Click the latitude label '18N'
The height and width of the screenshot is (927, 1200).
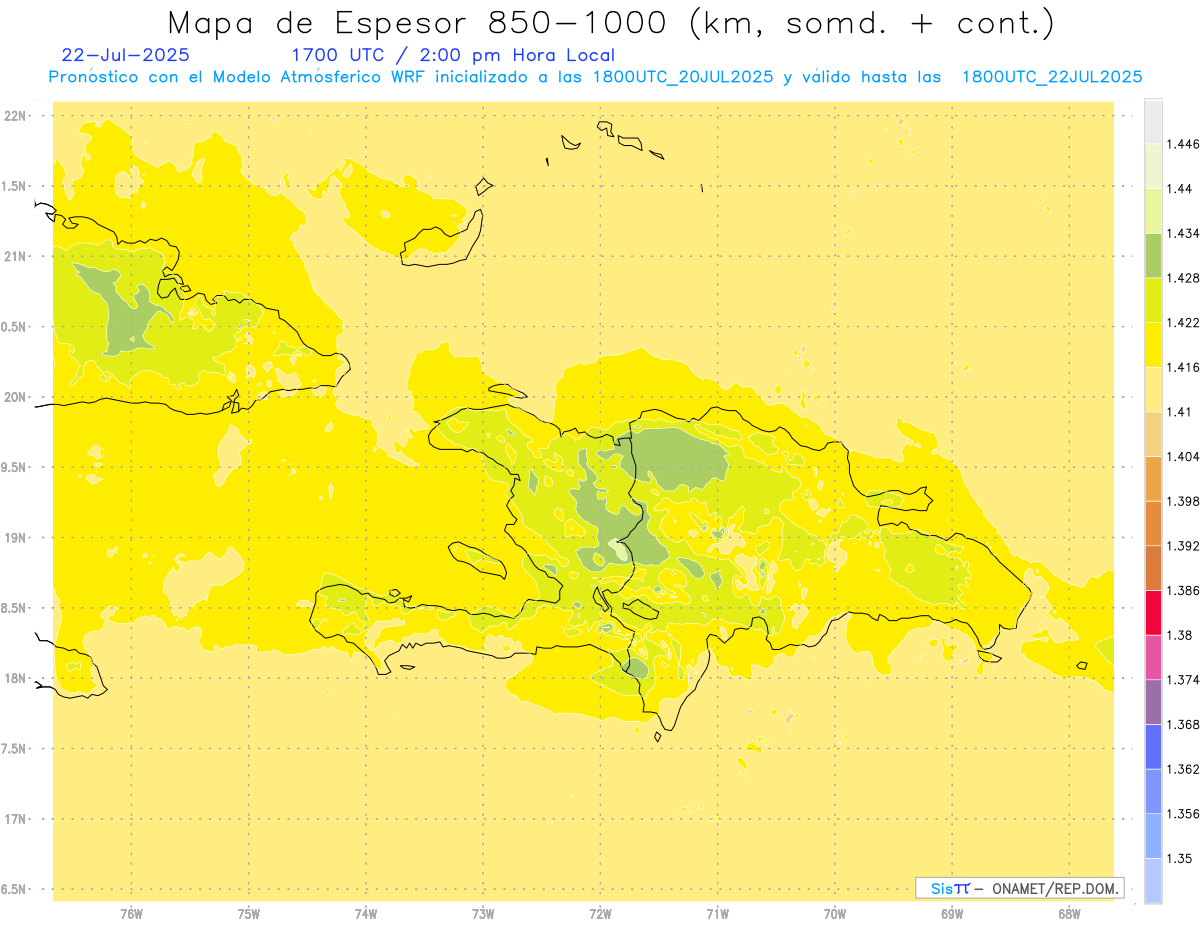coord(14,678)
